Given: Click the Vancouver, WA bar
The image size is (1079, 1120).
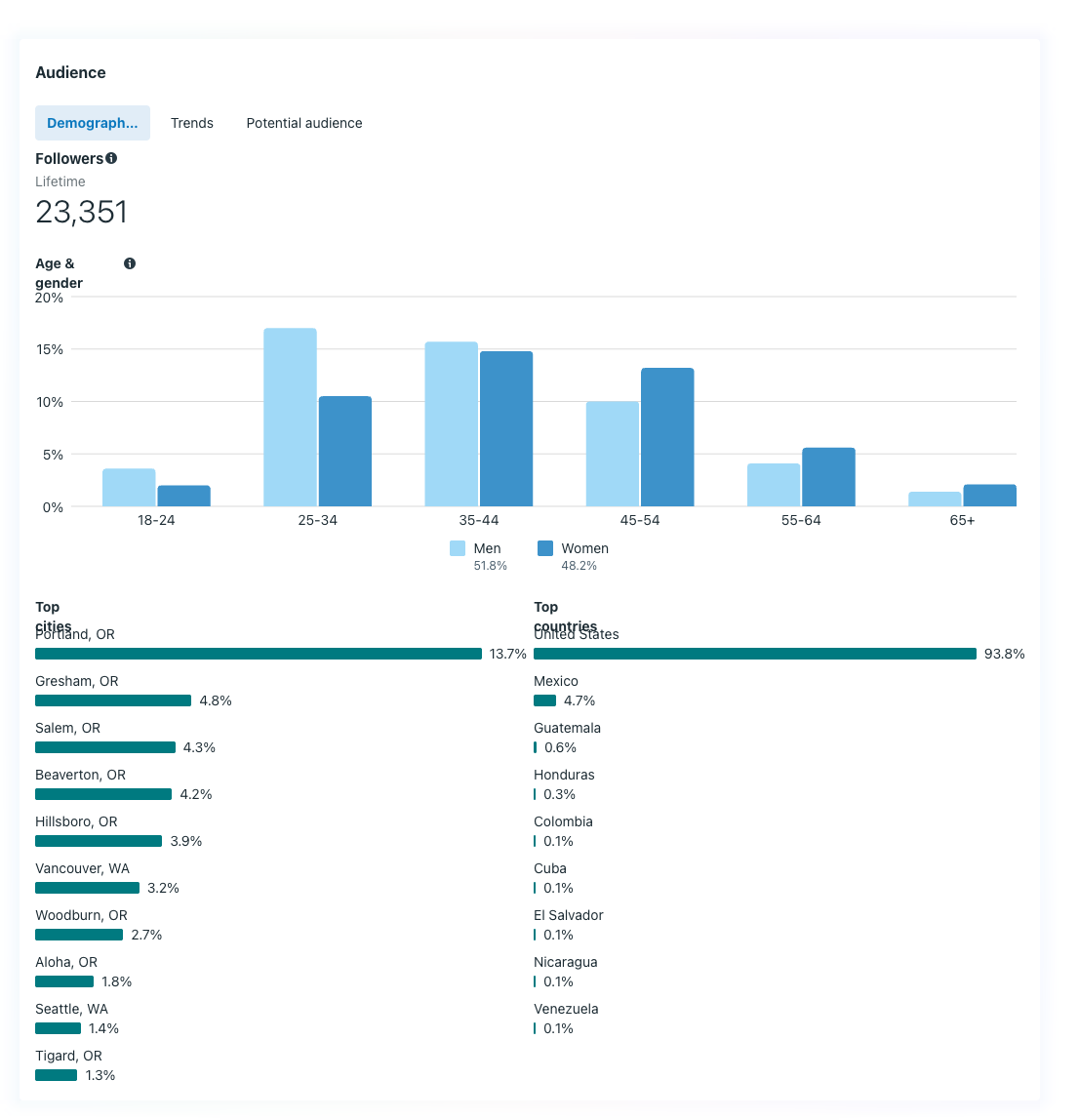Looking at the screenshot, I should pyautogui.click(x=87, y=888).
